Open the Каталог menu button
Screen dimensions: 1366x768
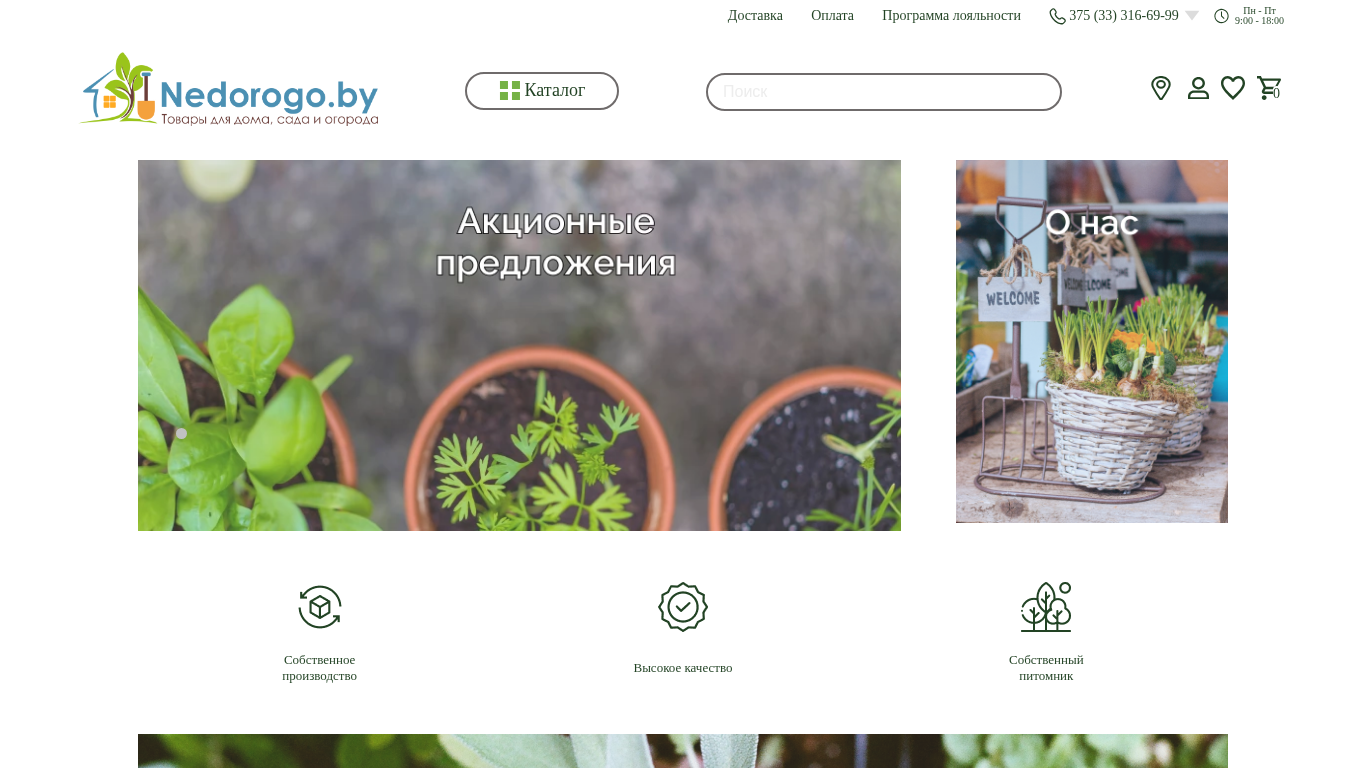542,91
